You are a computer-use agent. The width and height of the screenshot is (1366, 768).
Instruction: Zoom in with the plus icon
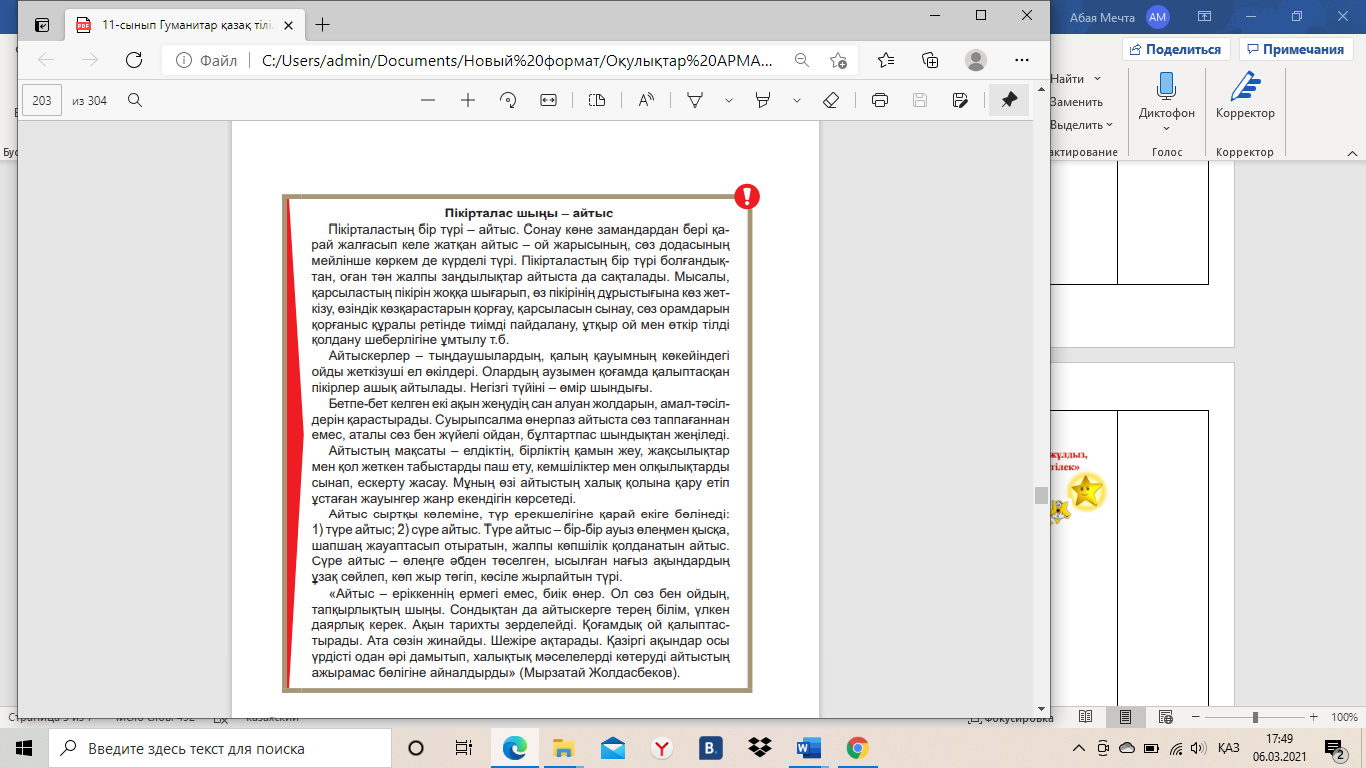[467, 100]
